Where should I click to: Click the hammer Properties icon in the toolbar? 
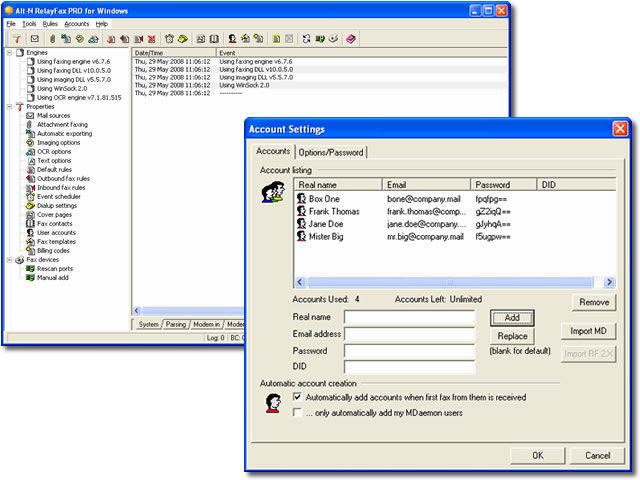[18, 39]
